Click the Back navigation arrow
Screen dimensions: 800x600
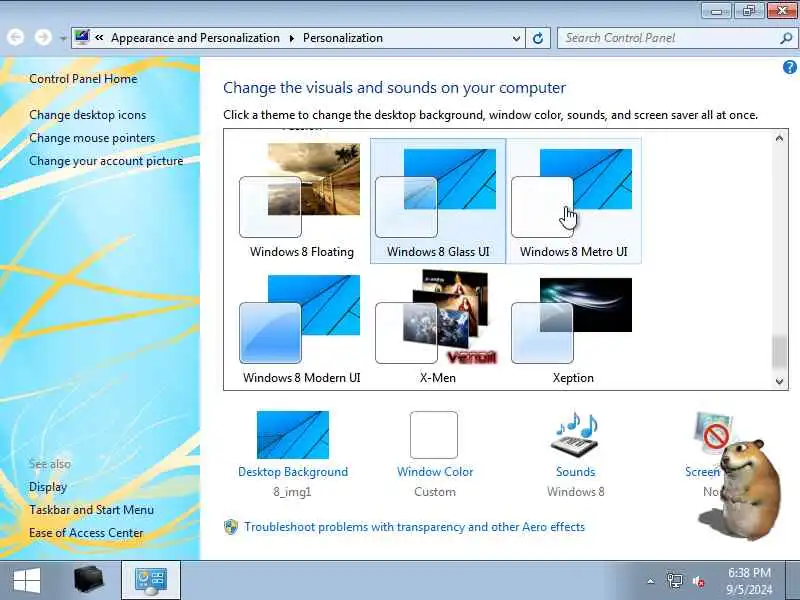tap(16, 37)
